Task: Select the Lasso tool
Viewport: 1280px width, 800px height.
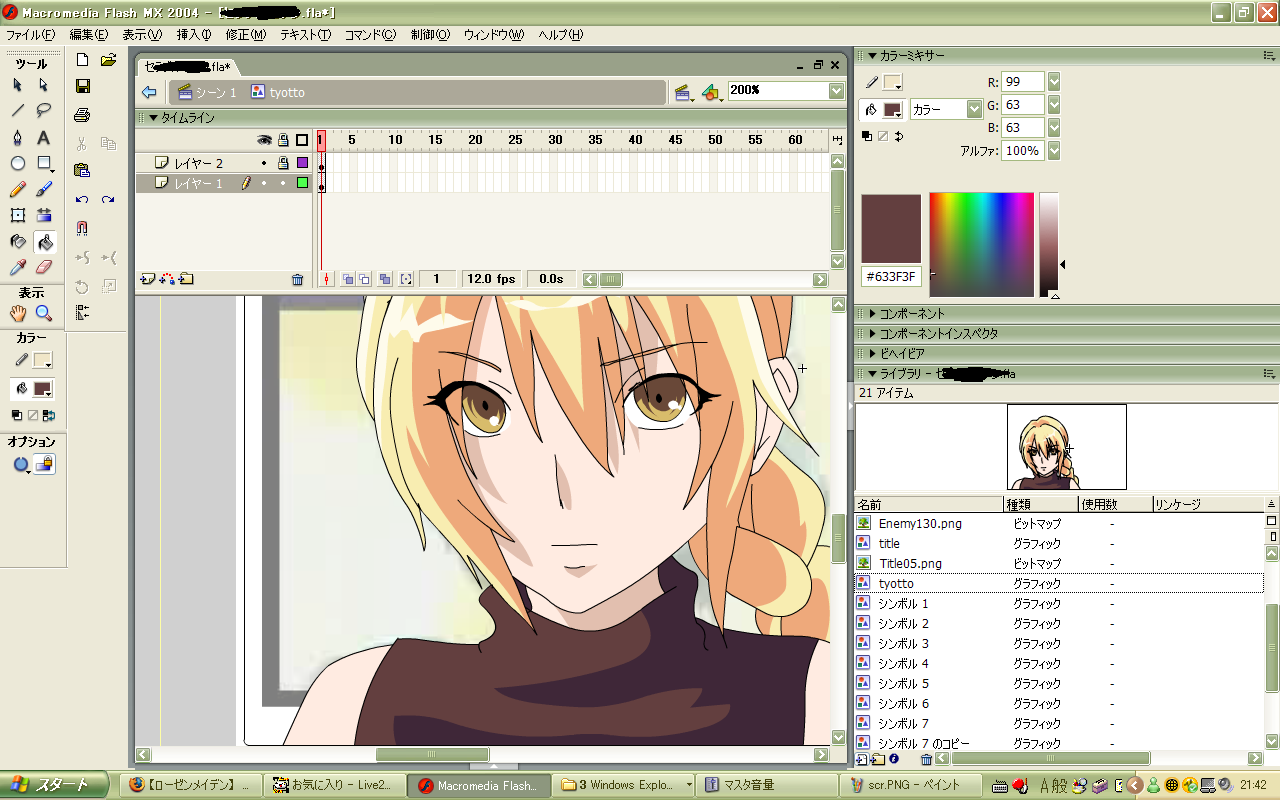Action: 44,111
